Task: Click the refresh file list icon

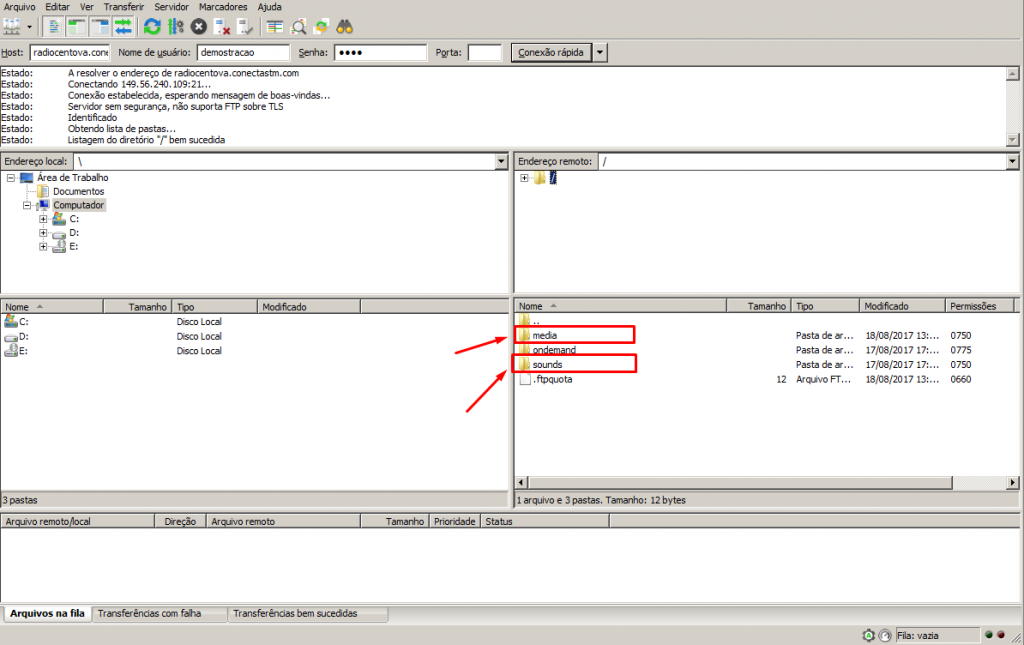Action: pyautogui.click(x=152, y=26)
